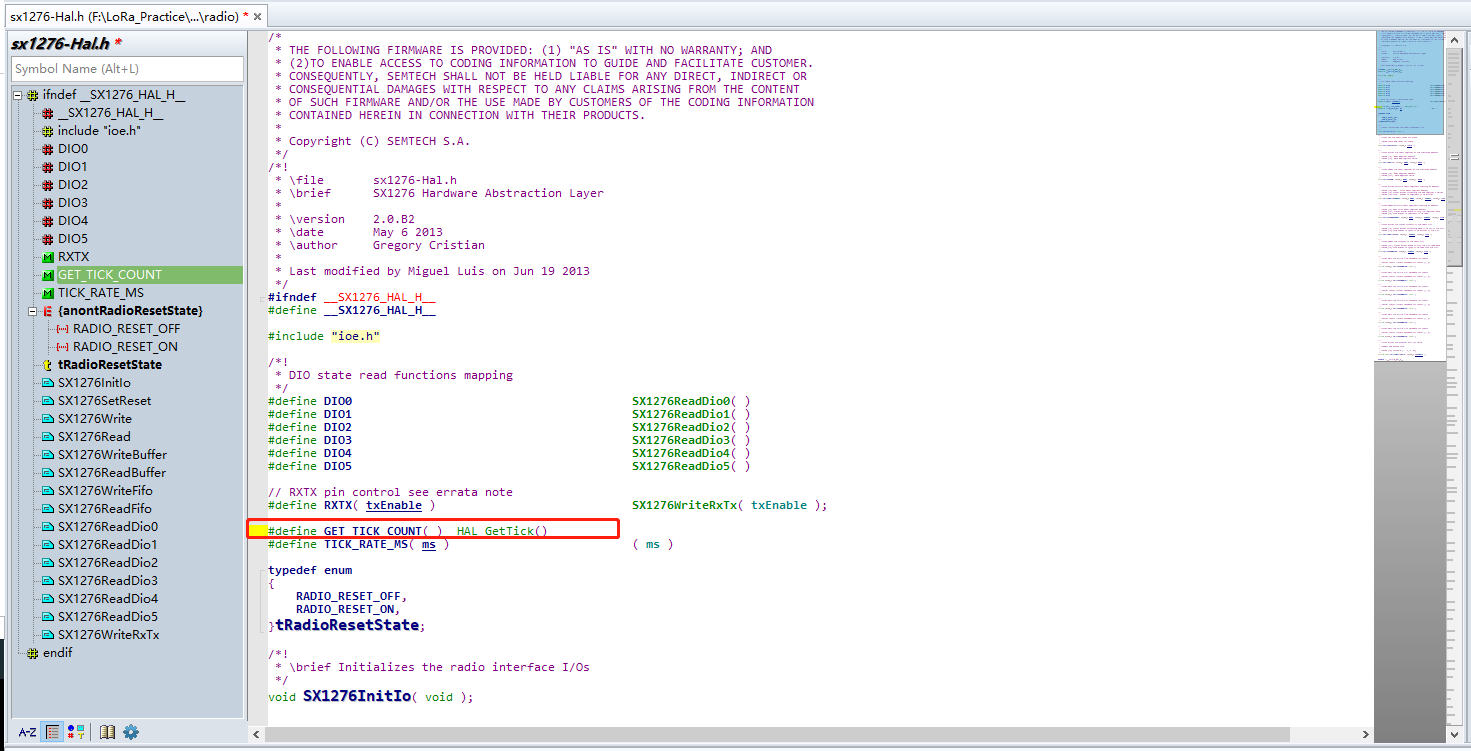Close the sx1276-Hal.h file tab
Image resolution: width=1471 pixels, height=751 pixels.
[258, 17]
